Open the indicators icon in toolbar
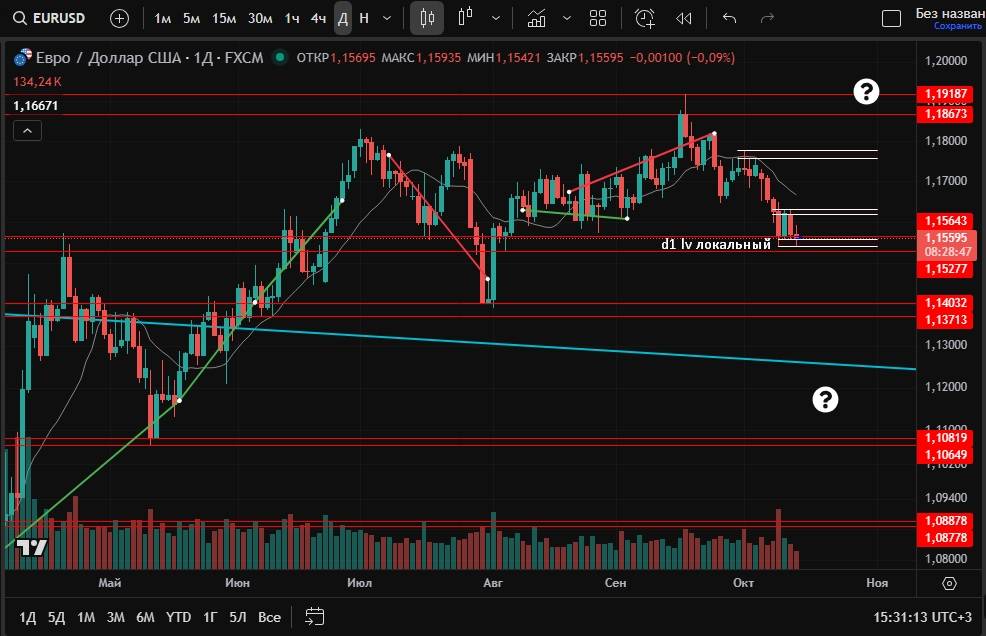The height and width of the screenshot is (636, 986). (537, 18)
